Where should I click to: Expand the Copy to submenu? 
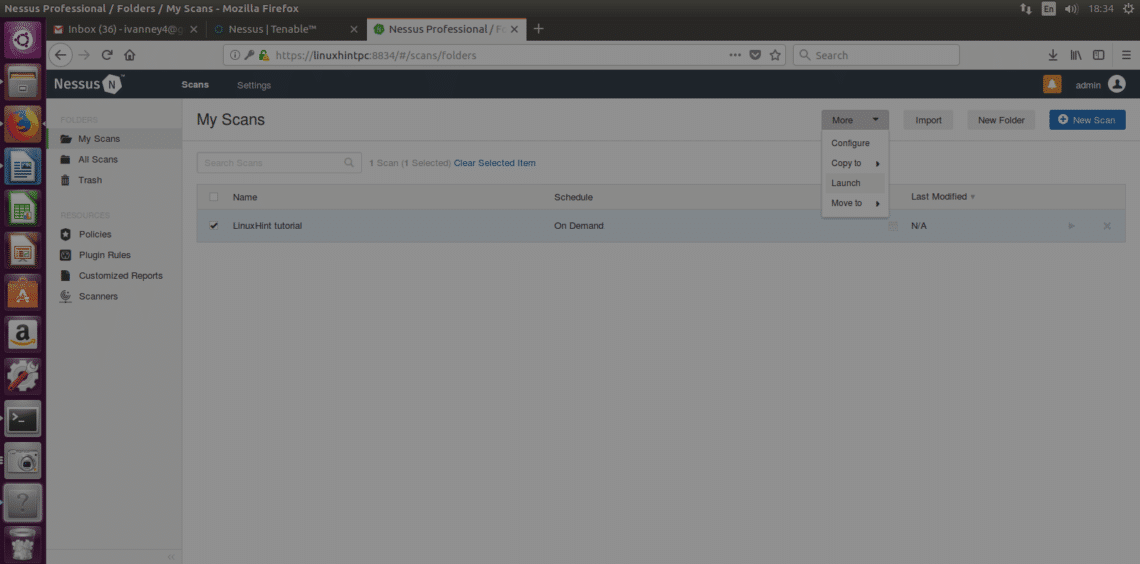coord(855,164)
